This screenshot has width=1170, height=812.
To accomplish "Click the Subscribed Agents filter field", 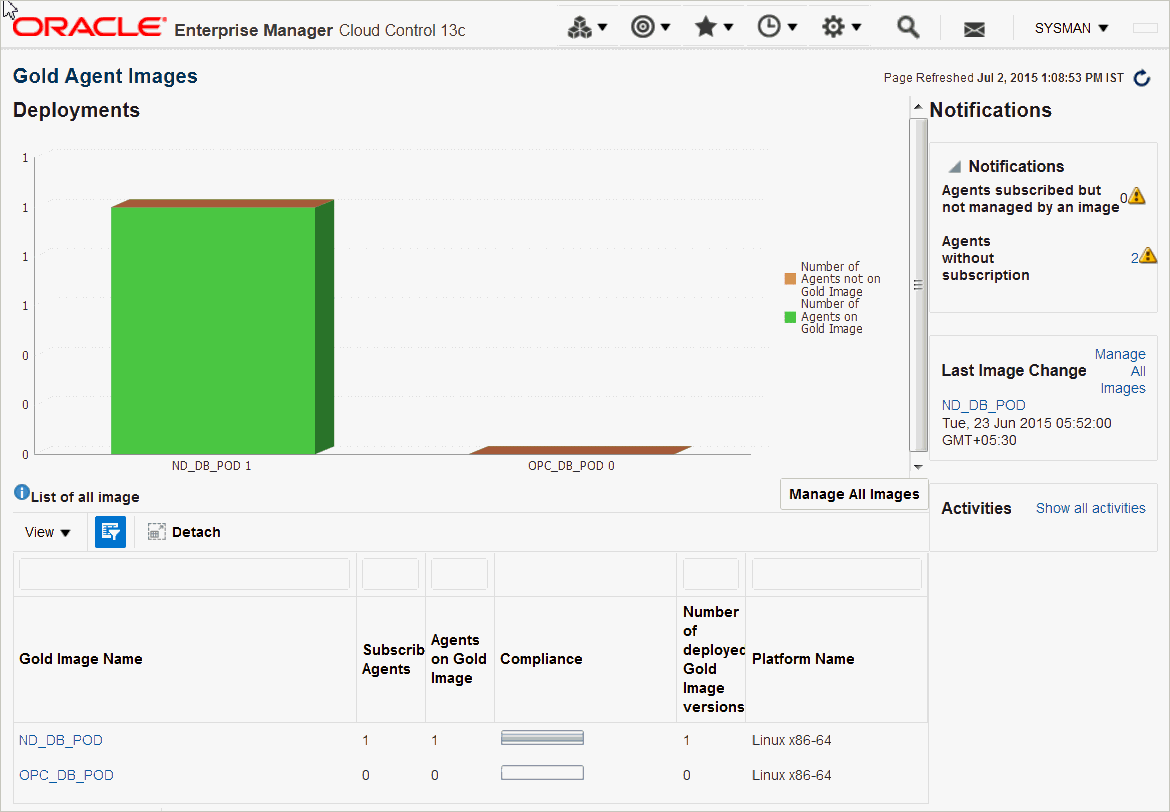I will pos(390,575).
